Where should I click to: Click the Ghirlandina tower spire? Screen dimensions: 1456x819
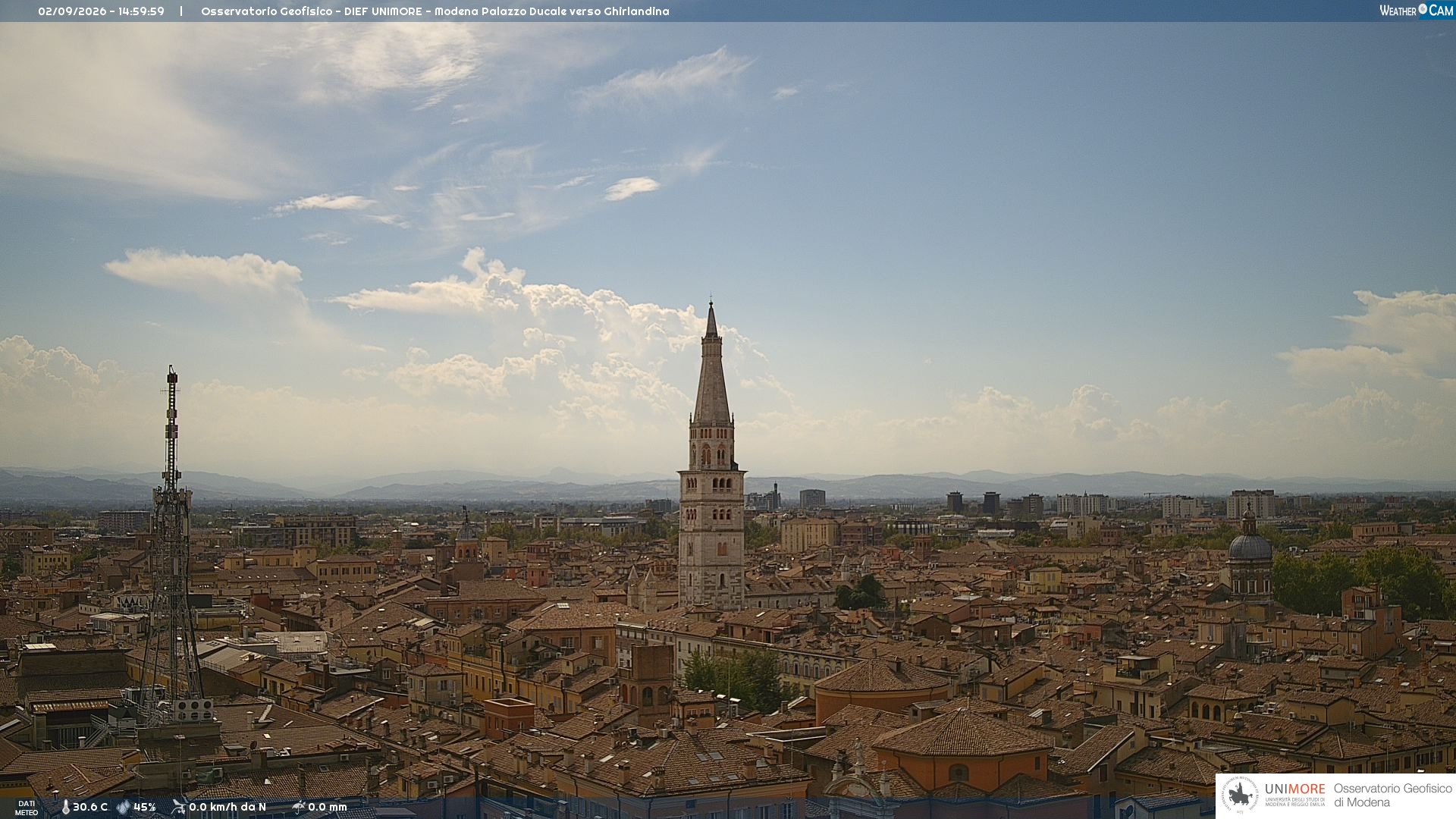coord(711,364)
